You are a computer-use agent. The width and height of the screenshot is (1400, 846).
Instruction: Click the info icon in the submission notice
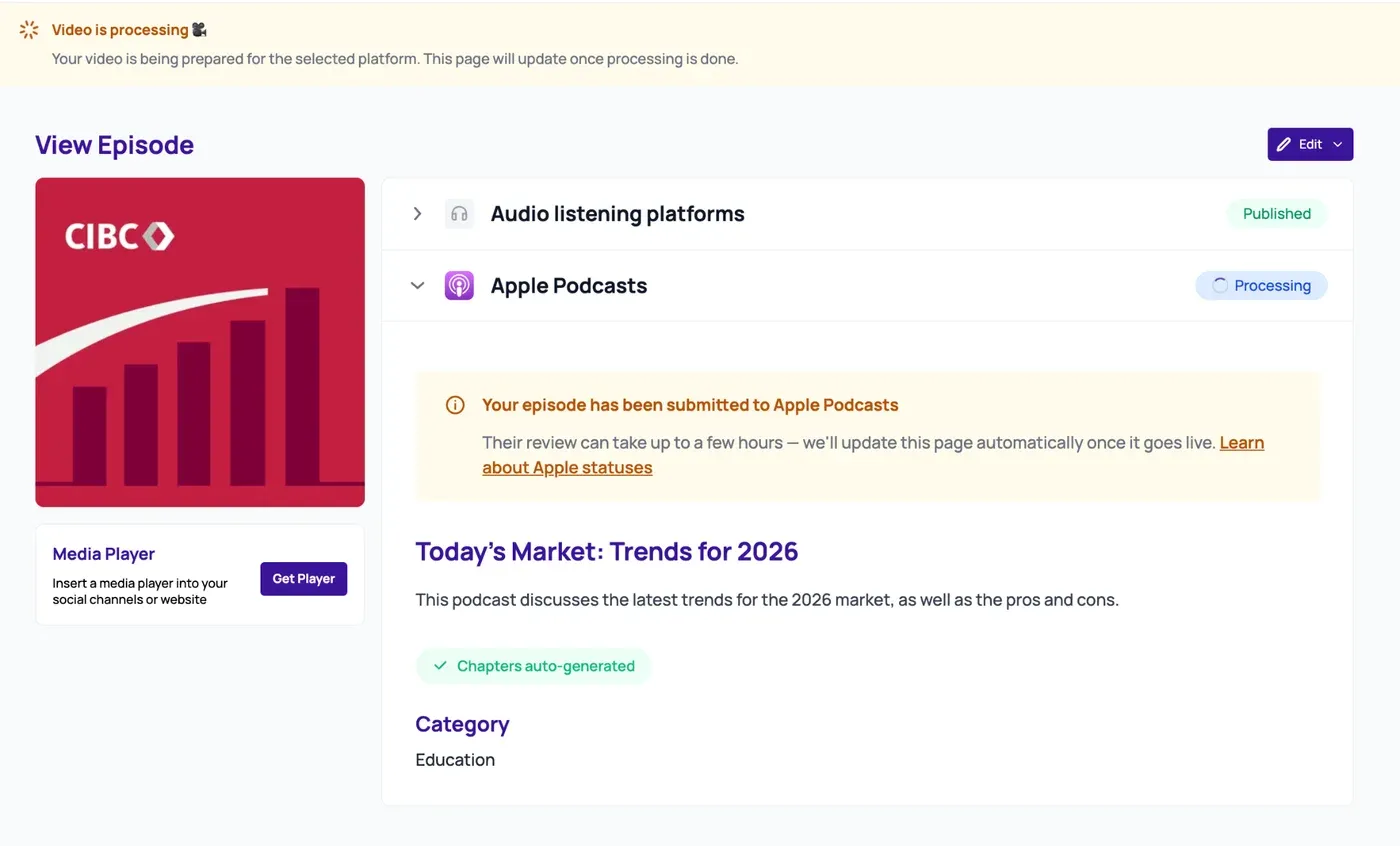[x=455, y=405]
